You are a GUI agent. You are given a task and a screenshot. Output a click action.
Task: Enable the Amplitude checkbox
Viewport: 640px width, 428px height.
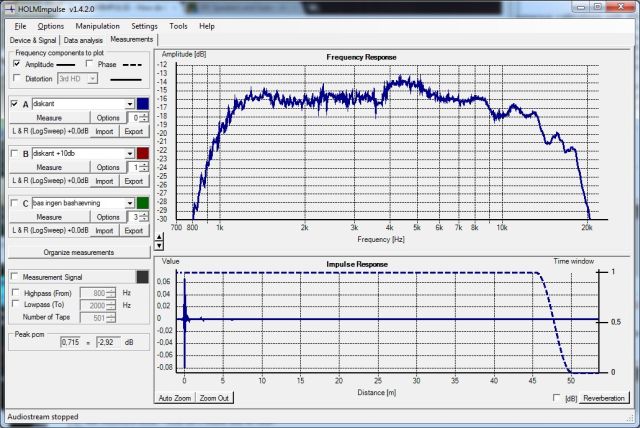(x=17, y=64)
